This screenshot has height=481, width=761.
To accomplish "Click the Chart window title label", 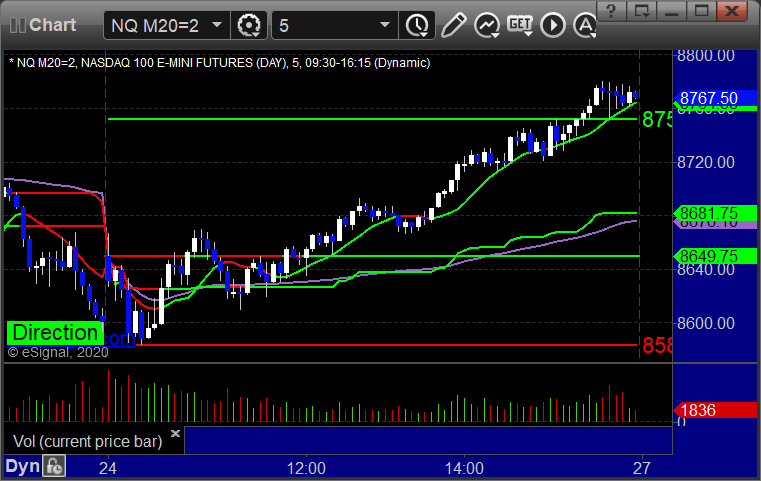I will (x=52, y=25).
